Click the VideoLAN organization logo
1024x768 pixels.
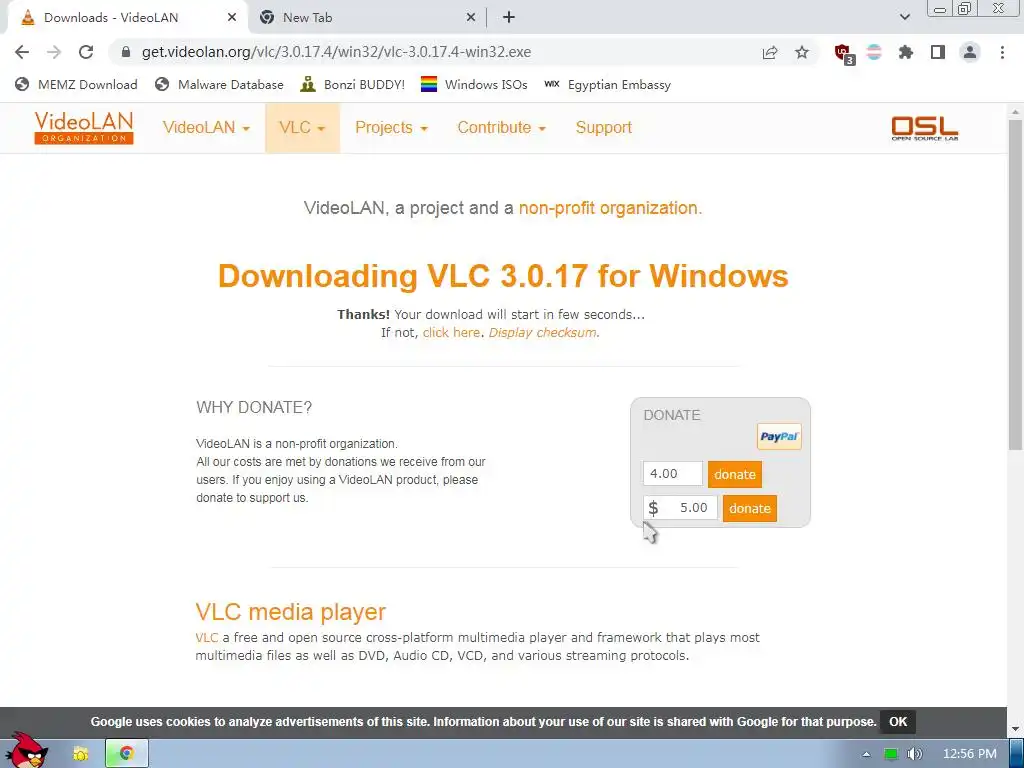pos(84,127)
